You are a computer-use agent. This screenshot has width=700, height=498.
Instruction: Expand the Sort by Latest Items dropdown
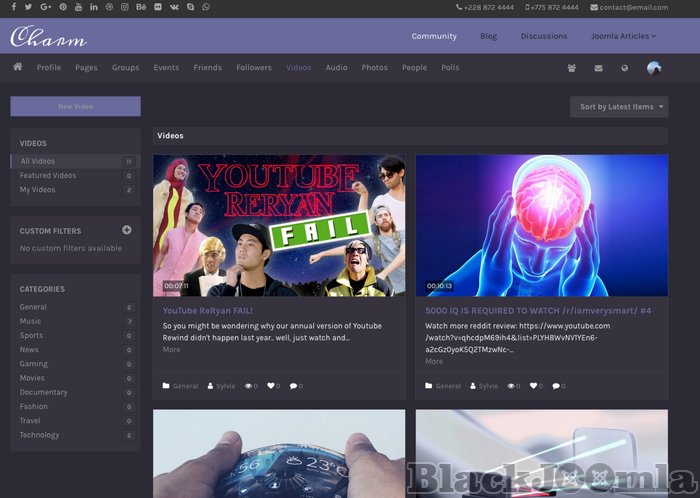coord(619,107)
